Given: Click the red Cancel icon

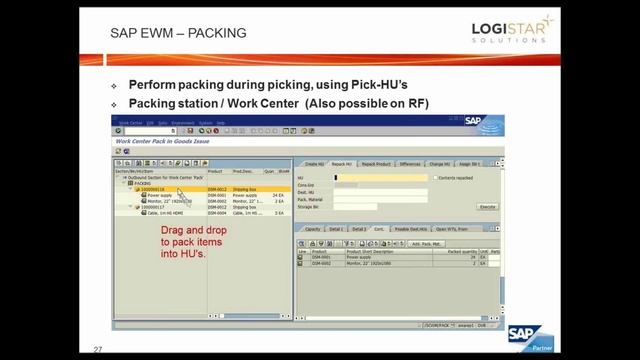Looking at the screenshot, I should (216, 131).
